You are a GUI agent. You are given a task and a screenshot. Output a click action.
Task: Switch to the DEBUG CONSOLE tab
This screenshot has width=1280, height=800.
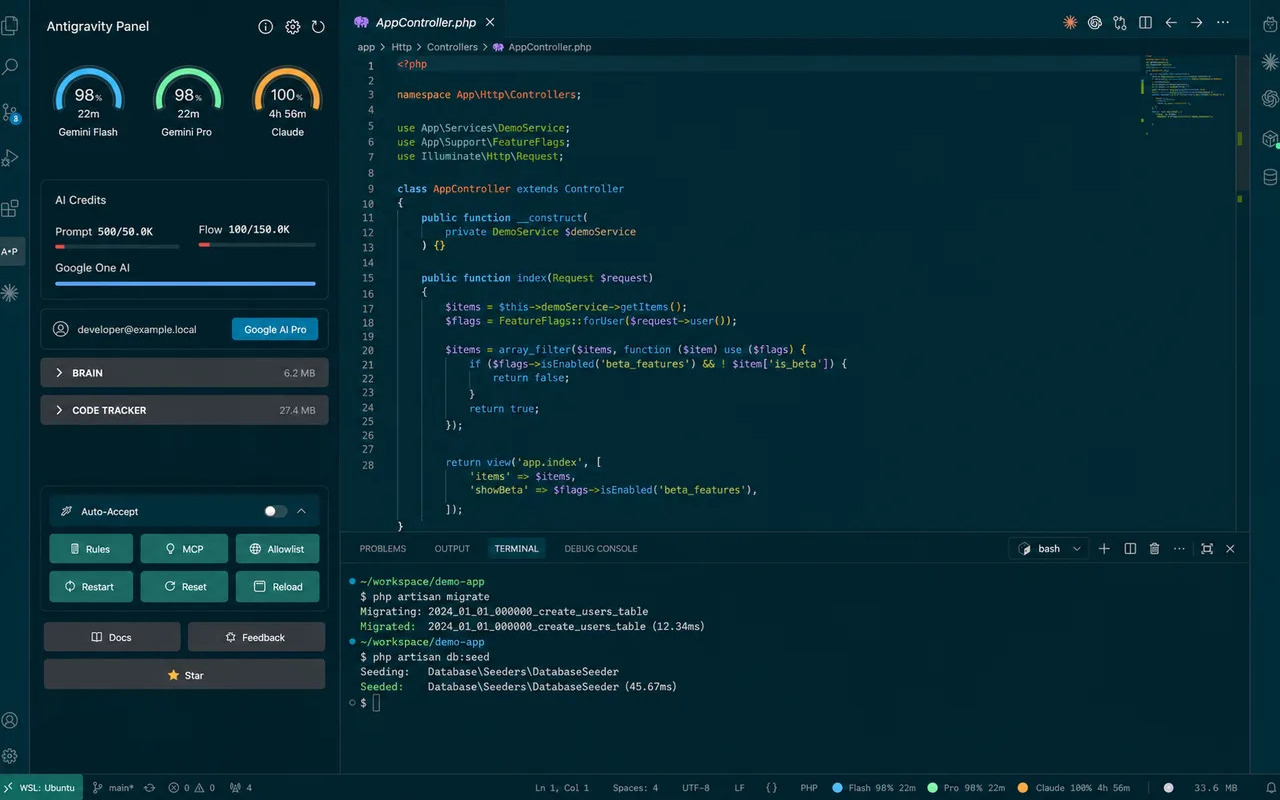(601, 548)
